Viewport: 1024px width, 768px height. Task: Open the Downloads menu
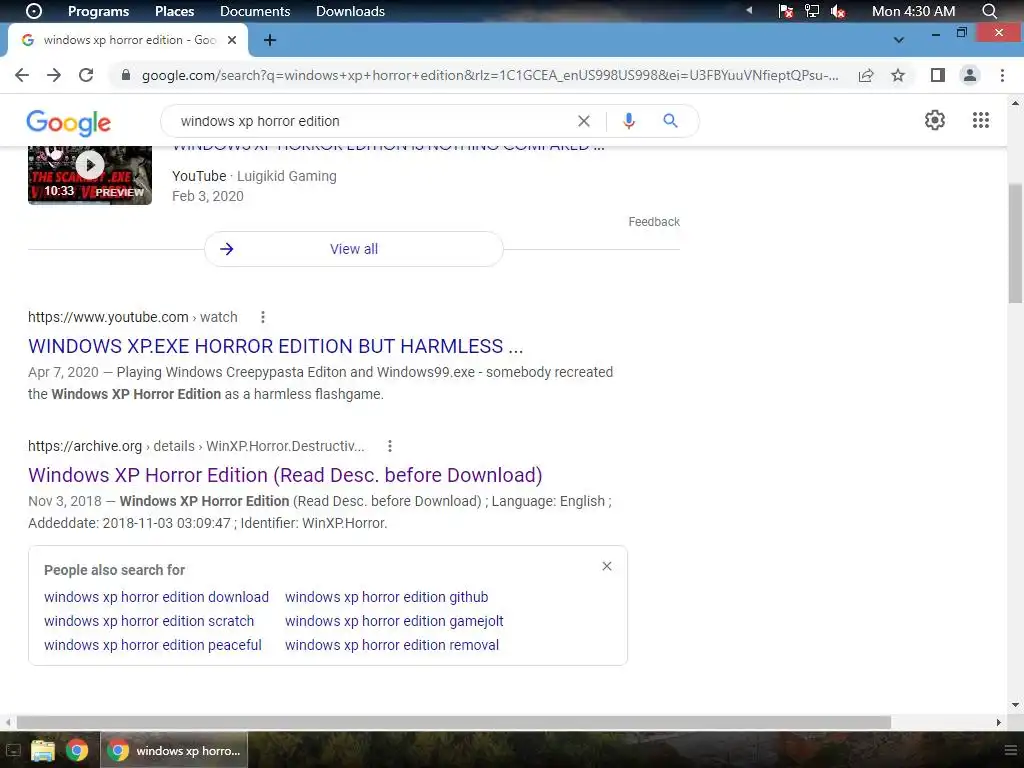350,11
